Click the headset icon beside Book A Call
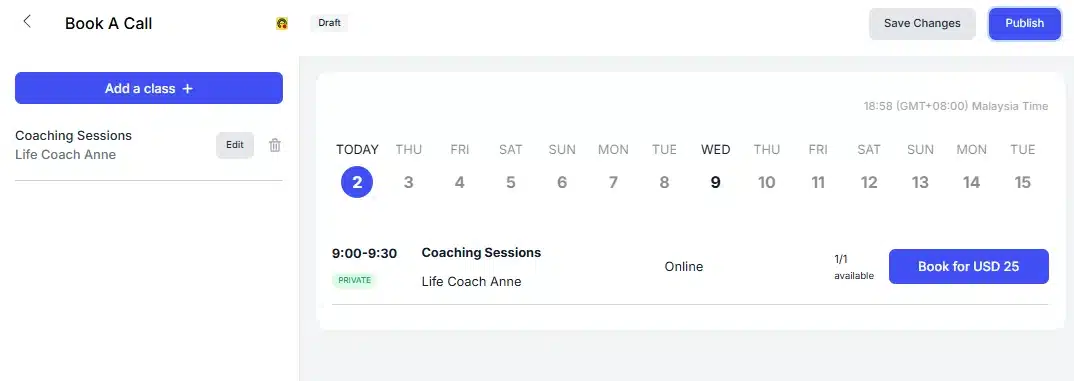This screenshot has height=381, width=1074. (282, 23)
